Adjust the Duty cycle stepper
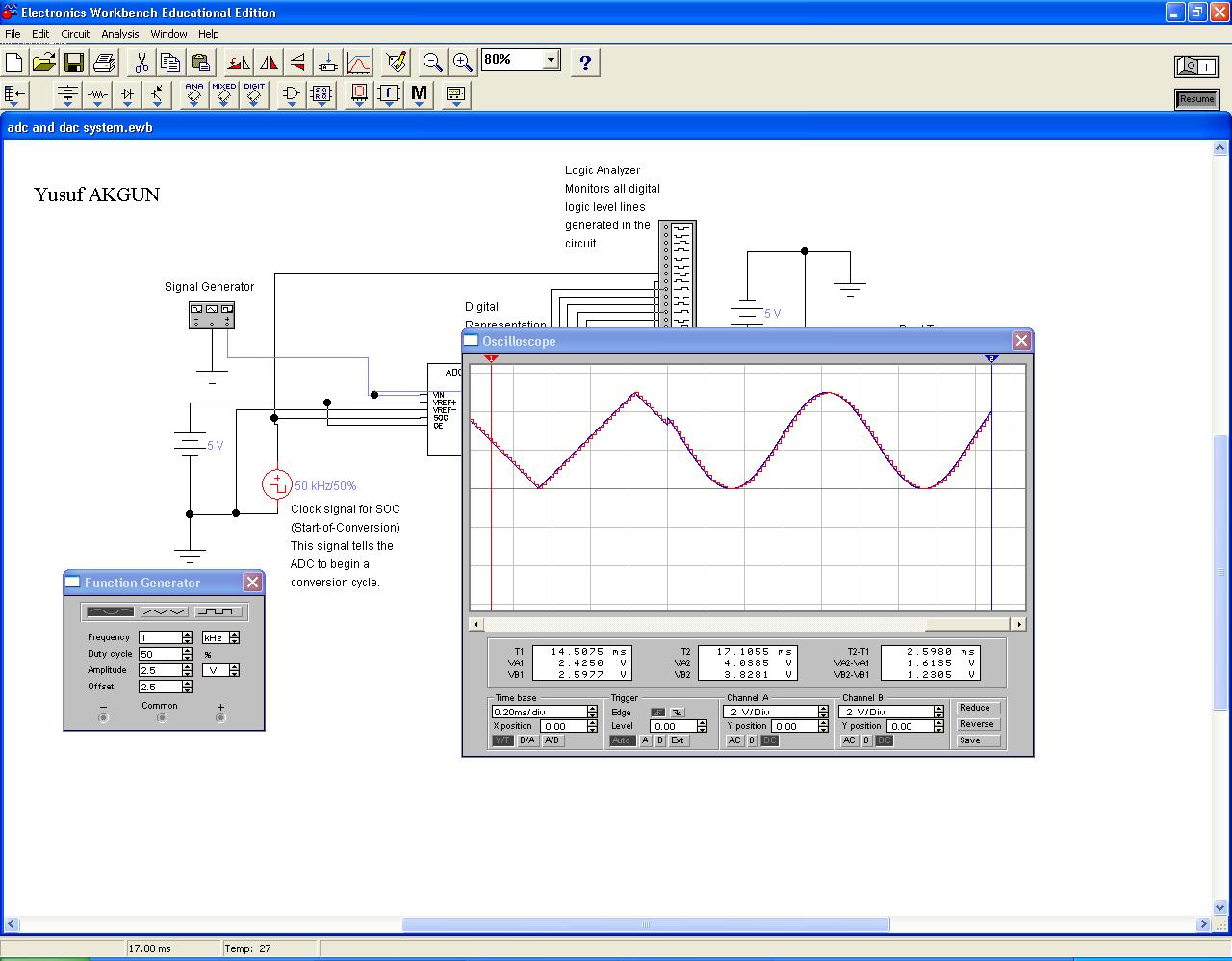Image resolution: width=1232 pixels, height=961 pixels. [187, 654]
